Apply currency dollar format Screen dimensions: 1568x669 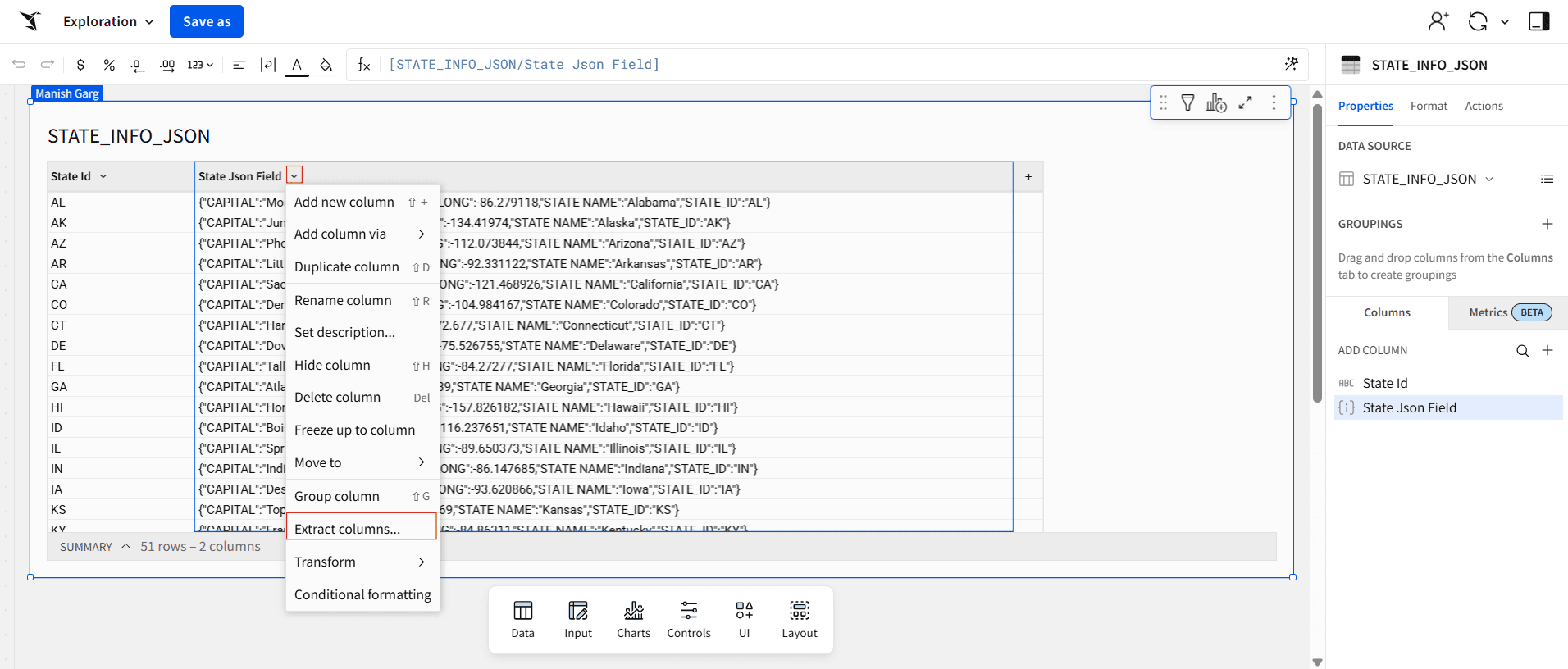point(80,65)
